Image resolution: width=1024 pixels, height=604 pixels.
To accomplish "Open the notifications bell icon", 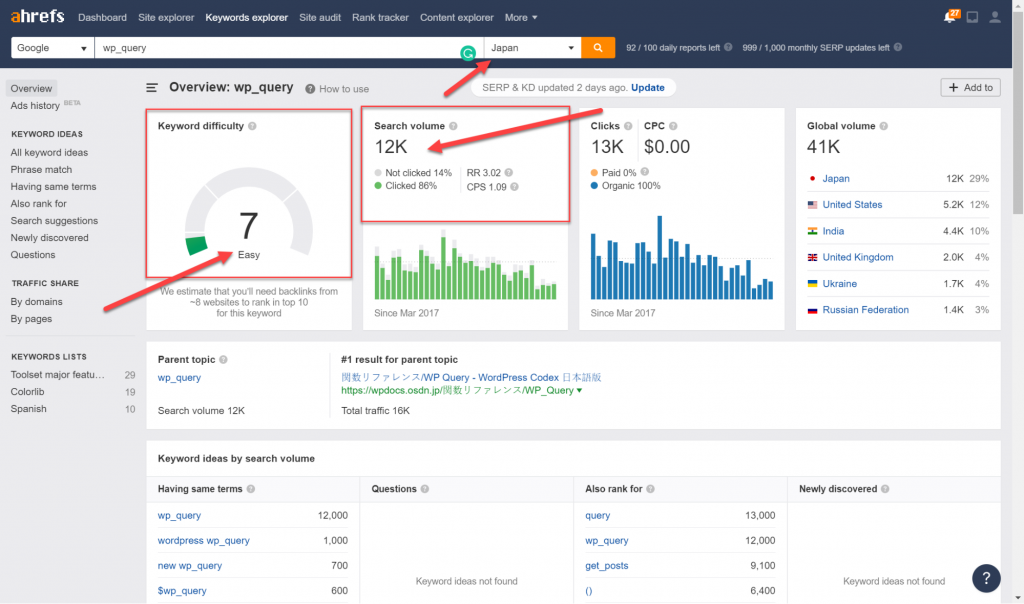I will [950, 16].
